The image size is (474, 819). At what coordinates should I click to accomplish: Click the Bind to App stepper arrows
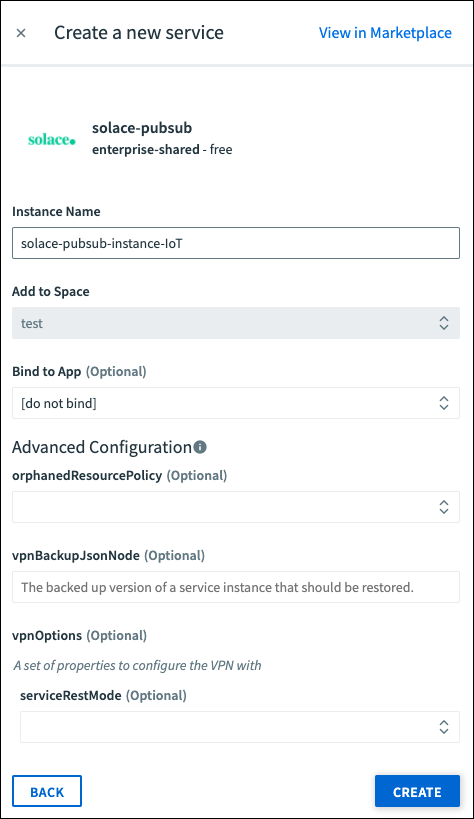(444, 403)
